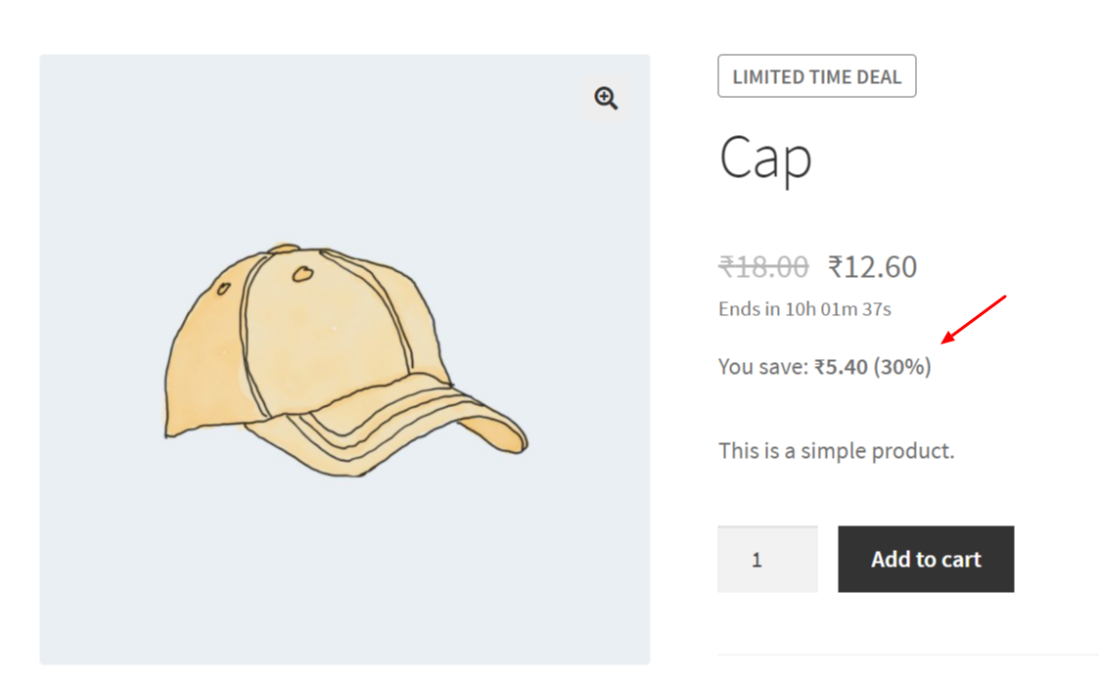Click the product title Cap
Image resolution: width=1099 pixels, height=681 pixels.
(x=764, y=158)
